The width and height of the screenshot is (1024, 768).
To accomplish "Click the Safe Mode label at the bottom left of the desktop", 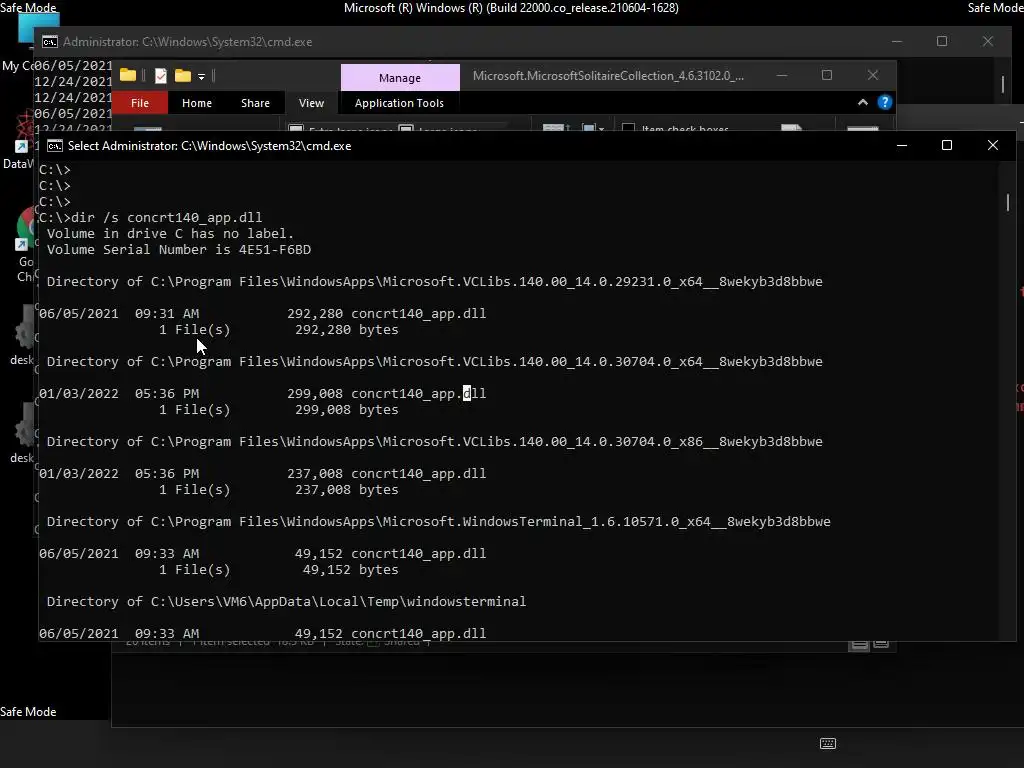I will pos(28,712).
